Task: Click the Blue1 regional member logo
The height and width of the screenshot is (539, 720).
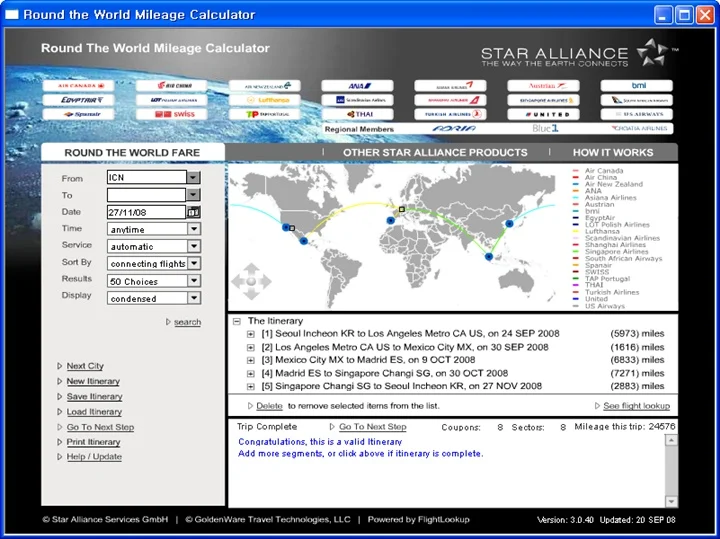Action: (x=545, y=129)
